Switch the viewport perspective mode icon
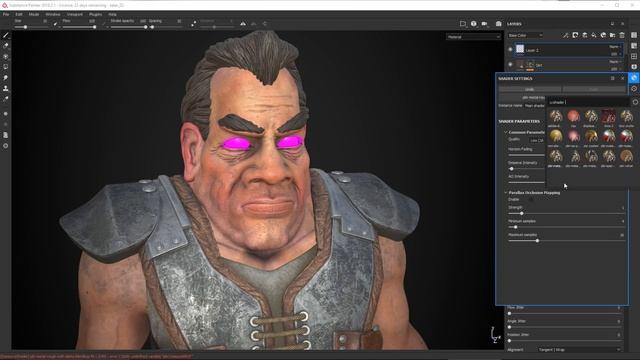Screen dimensions: 640x360 [473, 24]
